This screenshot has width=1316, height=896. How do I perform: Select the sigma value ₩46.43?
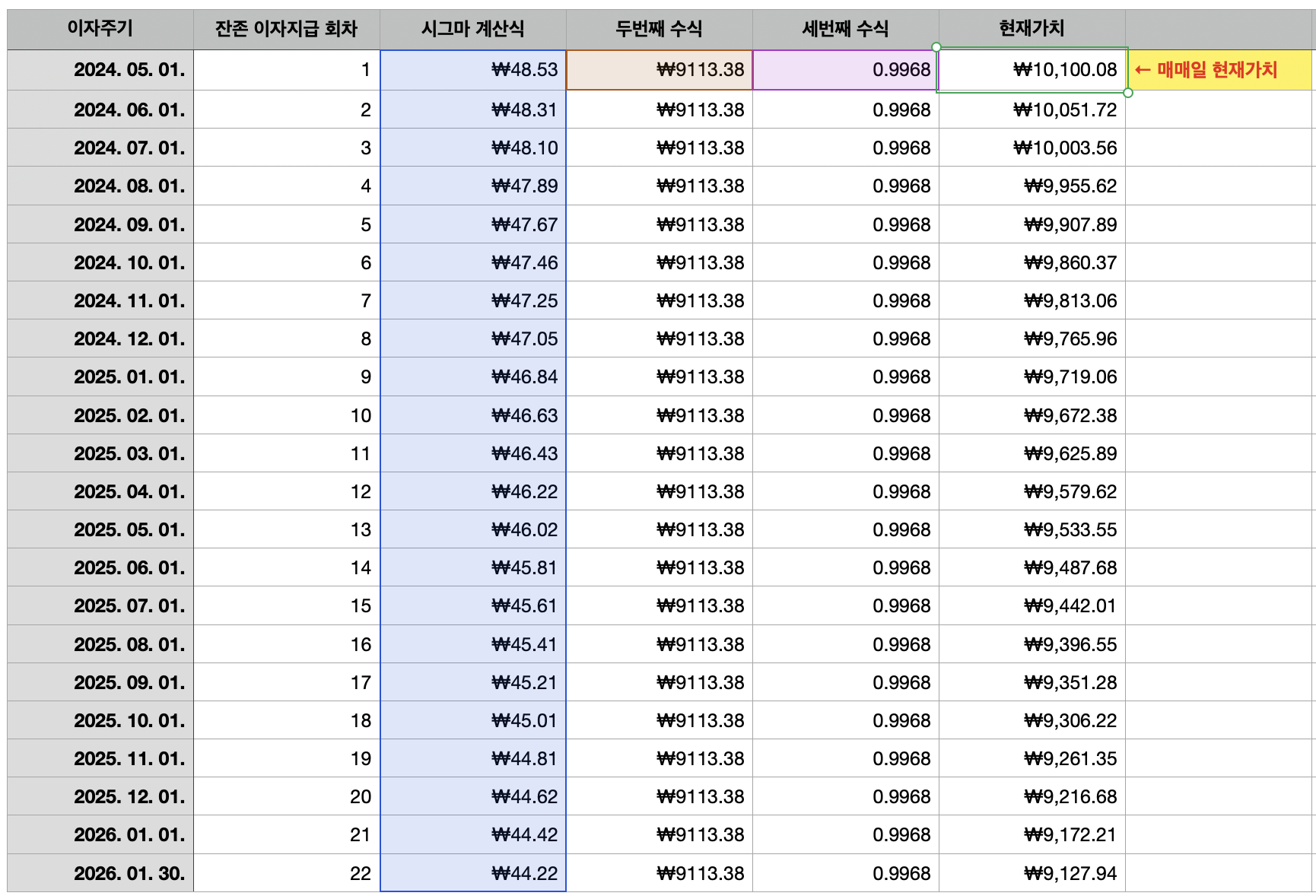[x=473, y=453]
